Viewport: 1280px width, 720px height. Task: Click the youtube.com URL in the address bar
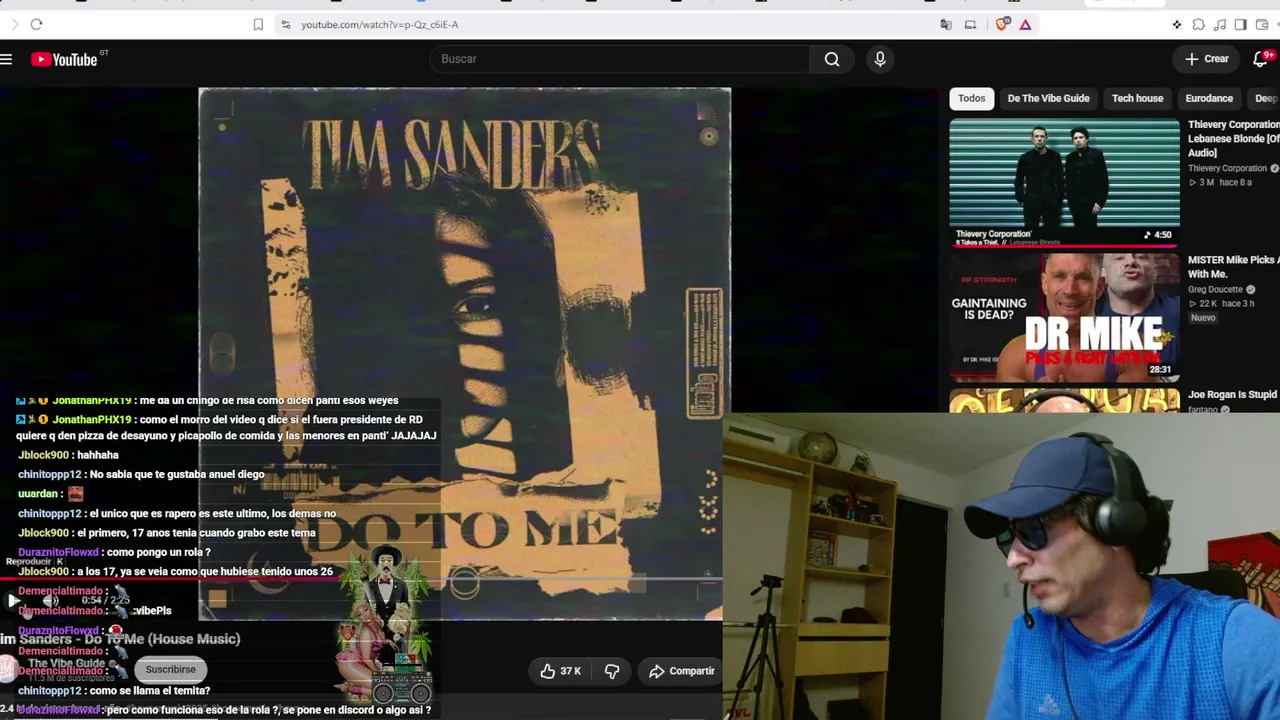point(380,24)
